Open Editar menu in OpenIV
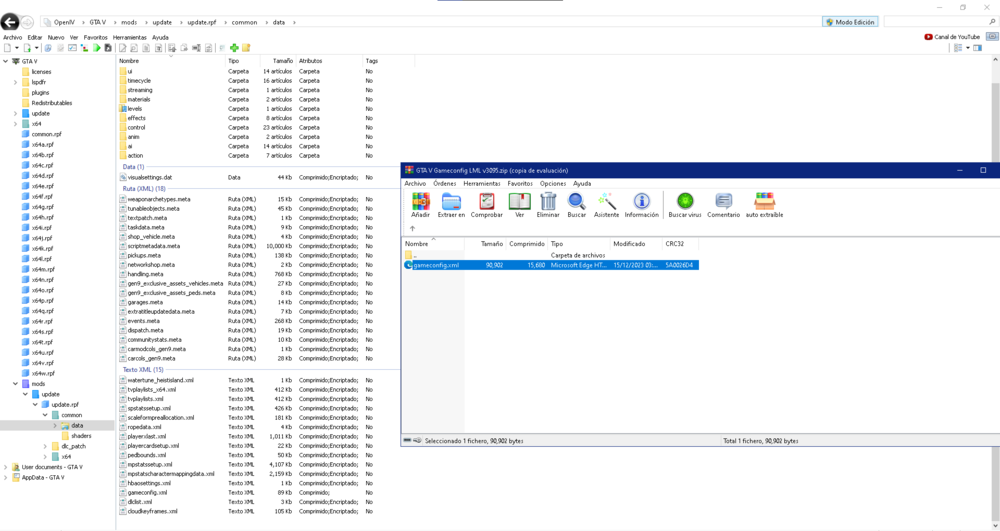Screen dimensions: 1000x531 click(34, 38)
